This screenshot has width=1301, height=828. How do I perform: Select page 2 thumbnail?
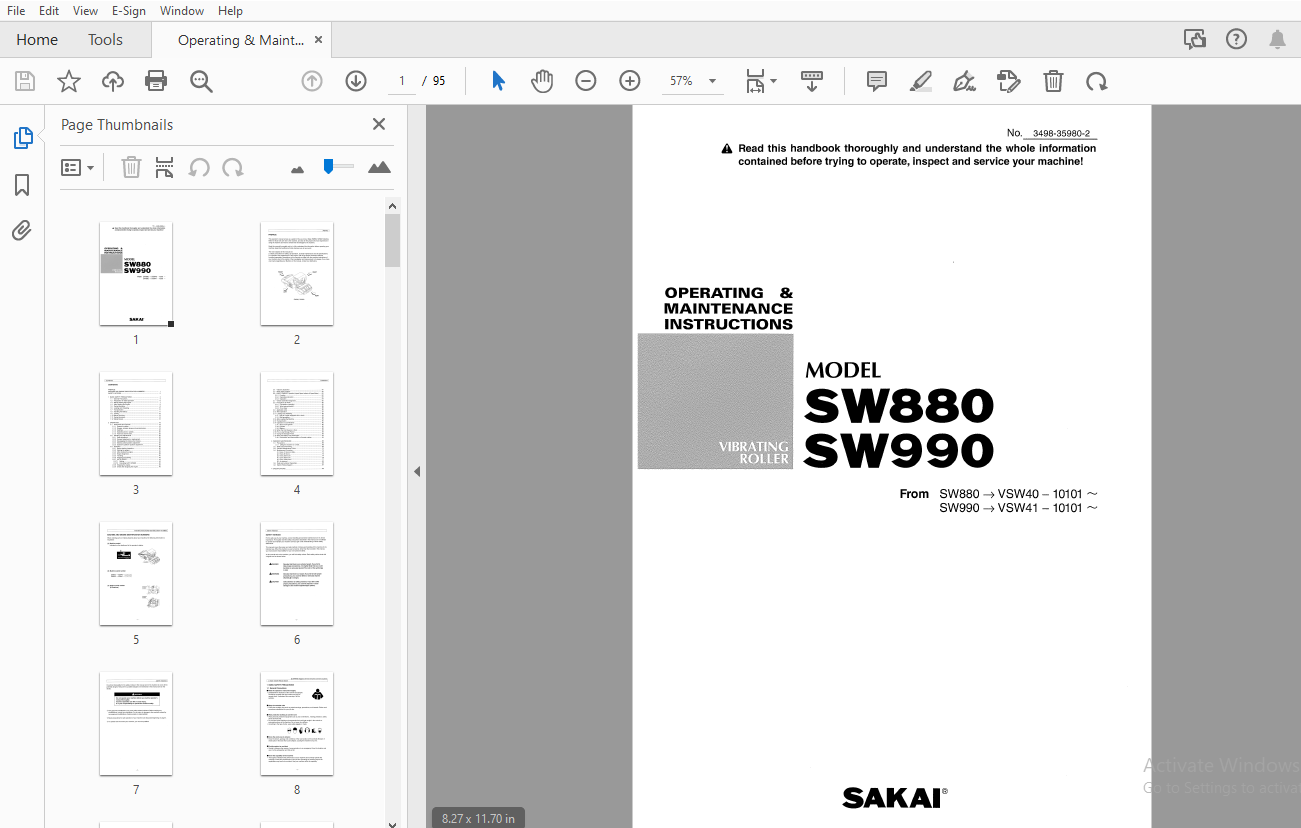tap(297, 273)
